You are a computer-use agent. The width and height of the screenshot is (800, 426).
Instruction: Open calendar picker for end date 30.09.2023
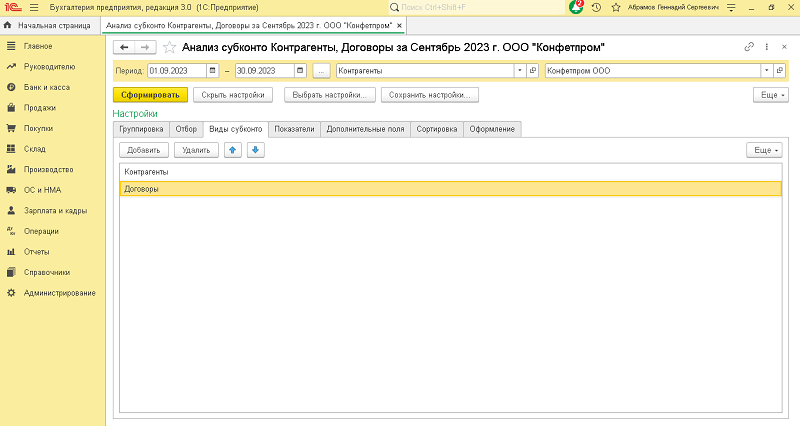[300, 71]
